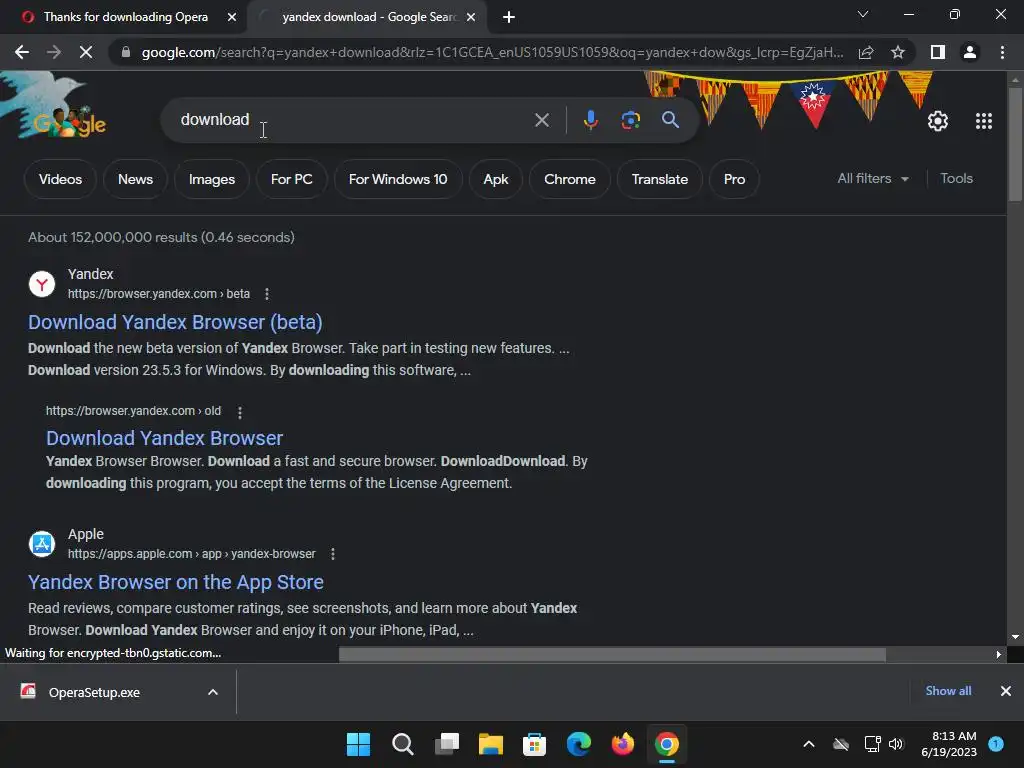Launch Microsoft Edge from taskbar

[579, 744]
